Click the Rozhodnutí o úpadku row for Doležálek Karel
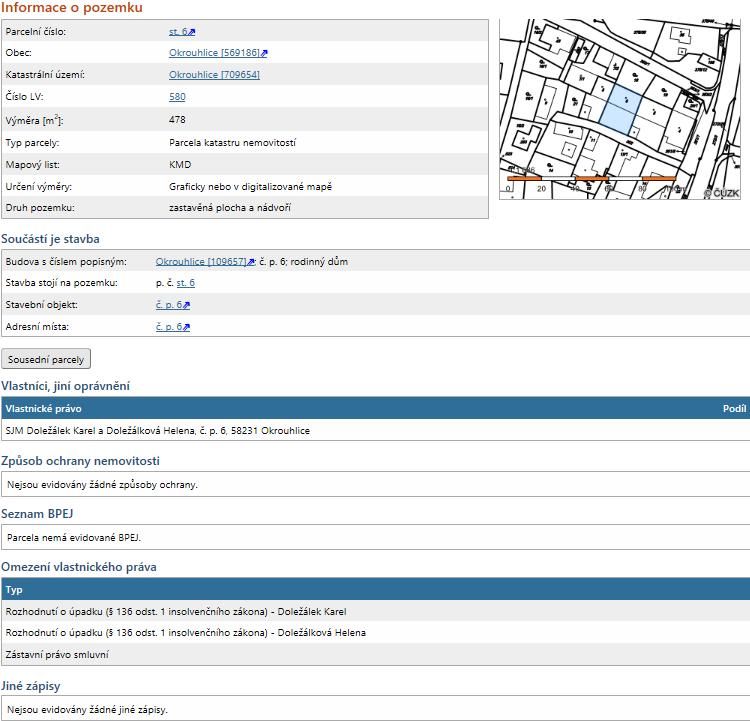 pyautogui.click(x=375, y=611)
